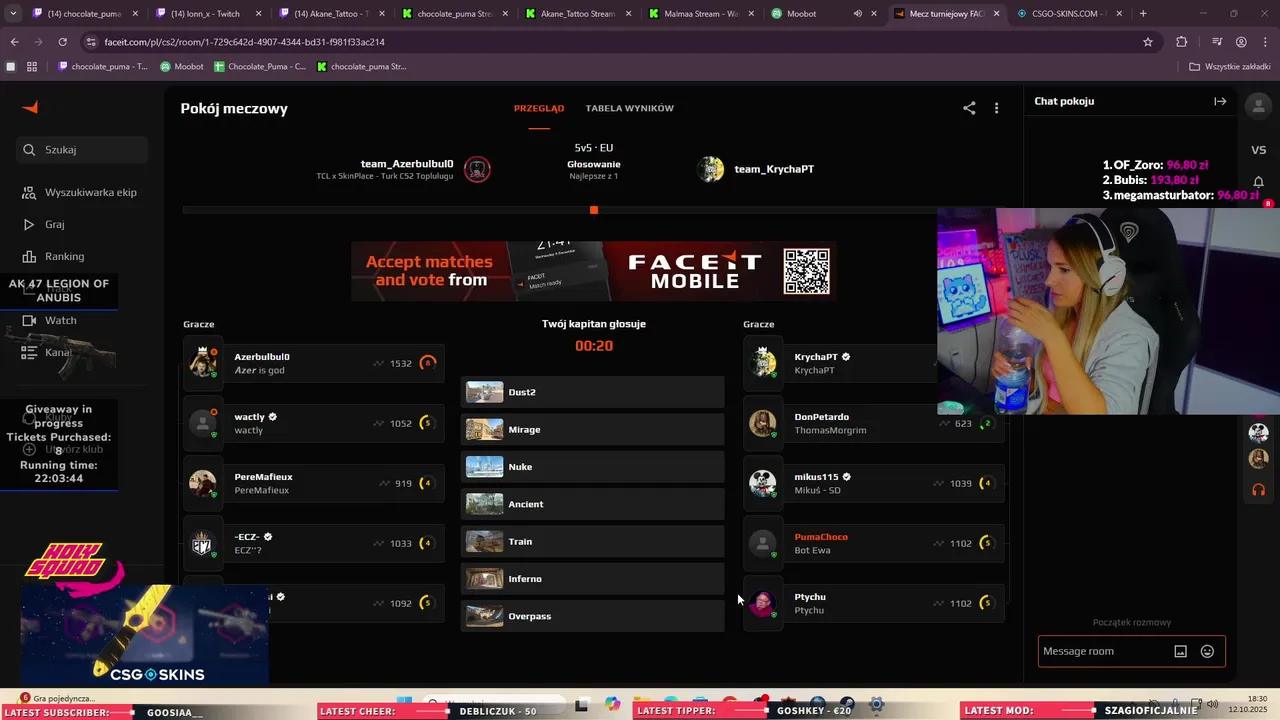Open Chrome apps grid in bookmarks bar
The height and width of the screenshot is (720, 1280).
tap(32, 67)
